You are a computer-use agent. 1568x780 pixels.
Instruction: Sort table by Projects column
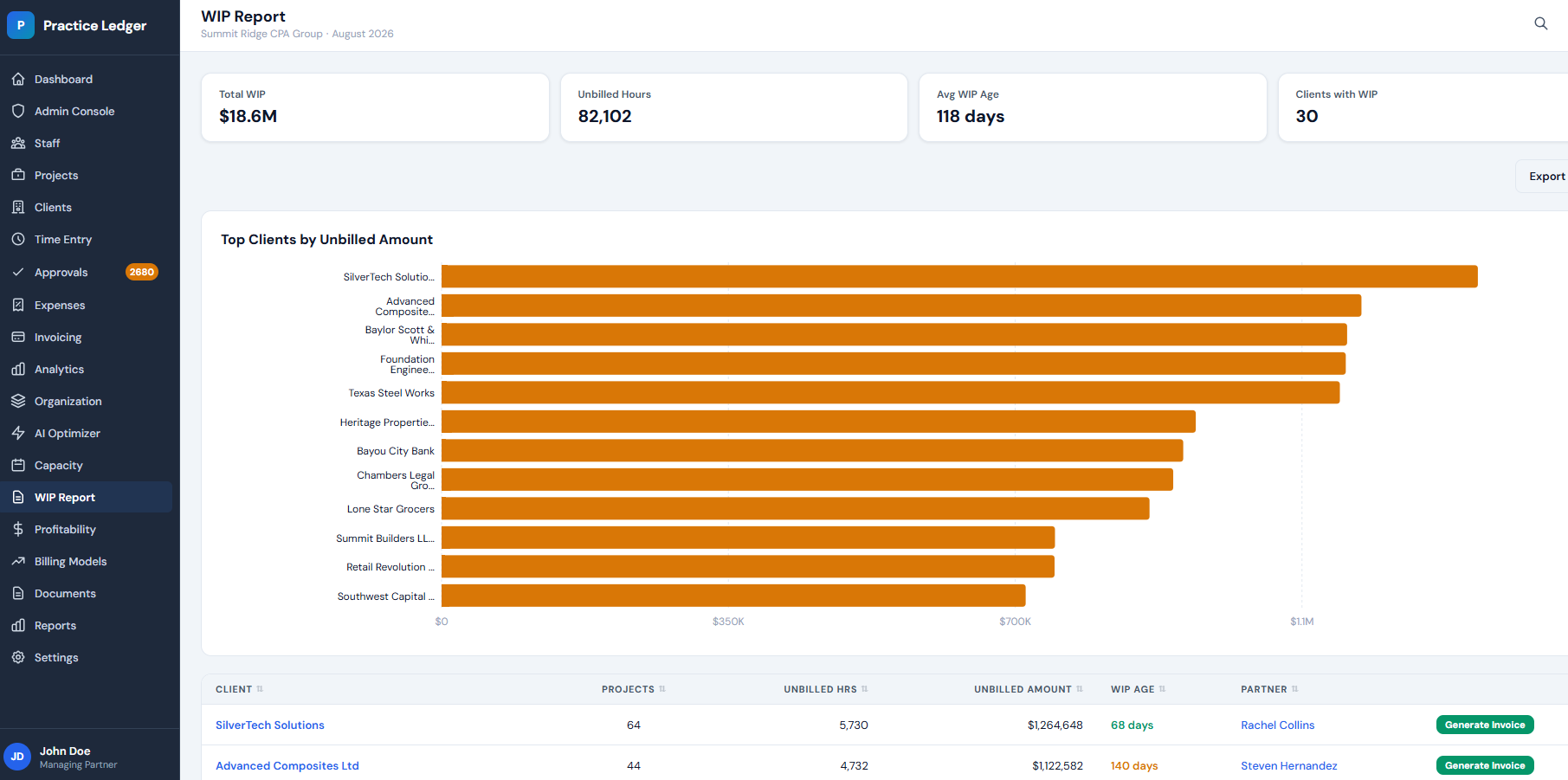coord(634,689)
